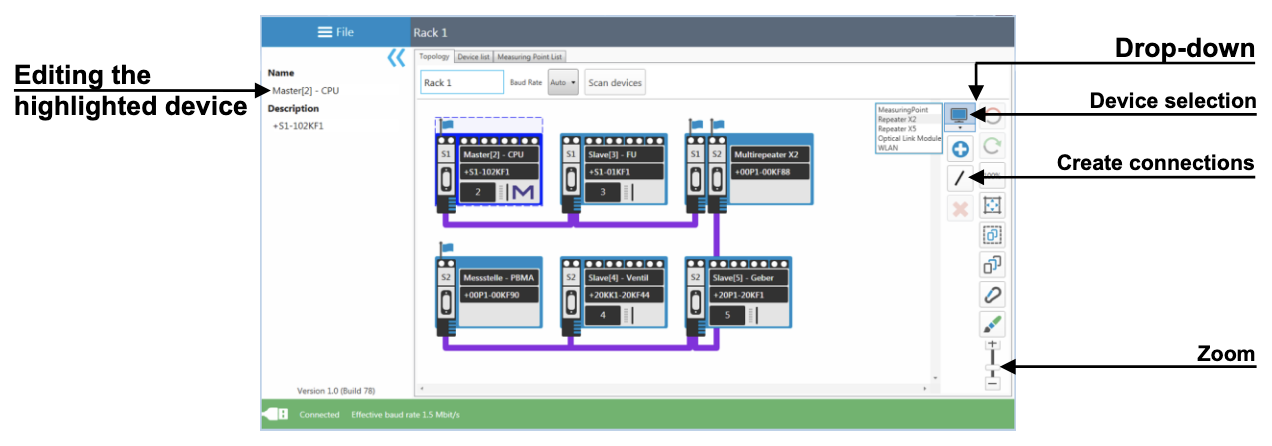Click the Rack 1 name input field
Viewport: 1272px width, 446px height.
click(x=462, y=83)
